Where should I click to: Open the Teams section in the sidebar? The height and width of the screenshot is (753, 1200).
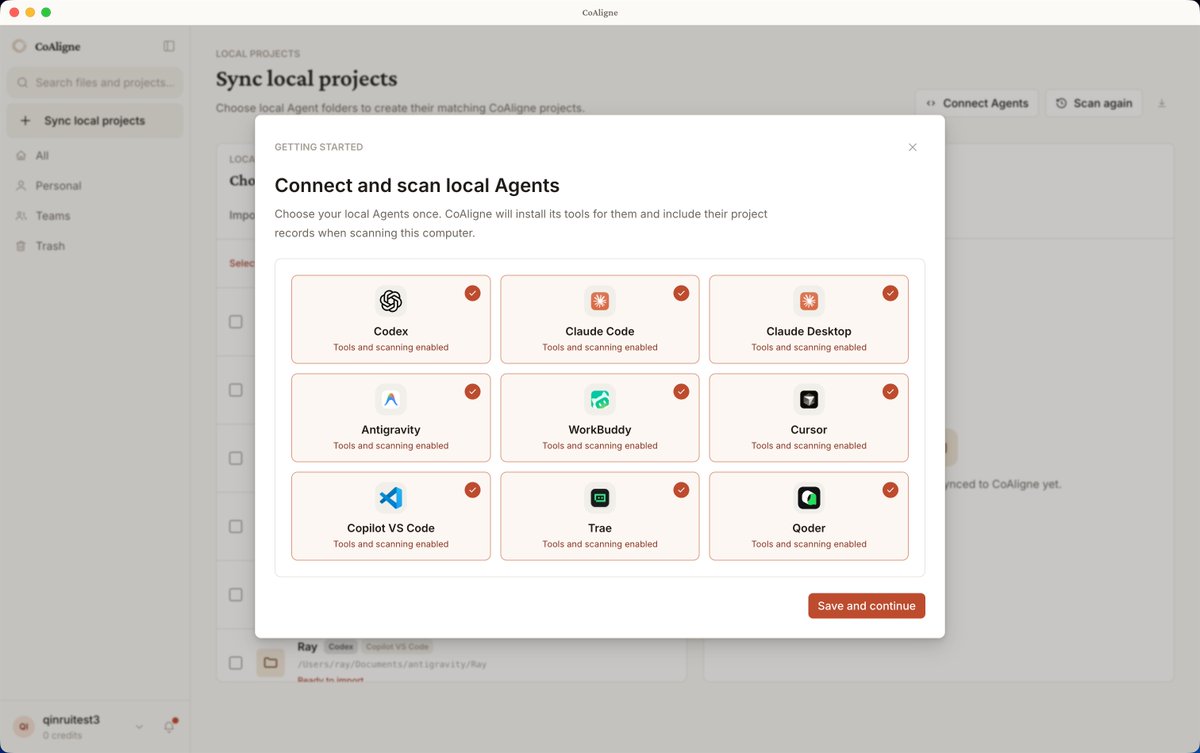click(x=95, y=216)
